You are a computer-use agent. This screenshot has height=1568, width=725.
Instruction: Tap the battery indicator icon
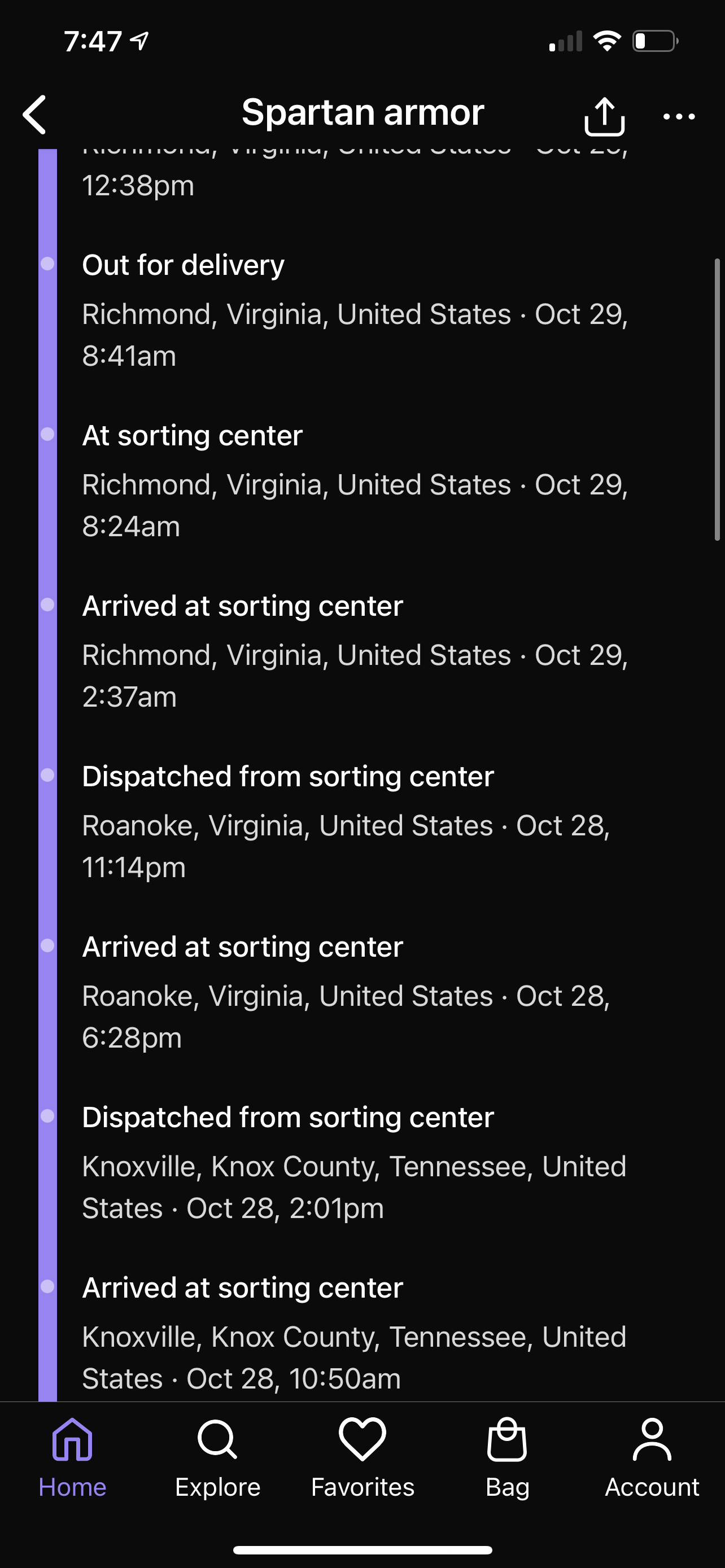[x=655, y=41]
